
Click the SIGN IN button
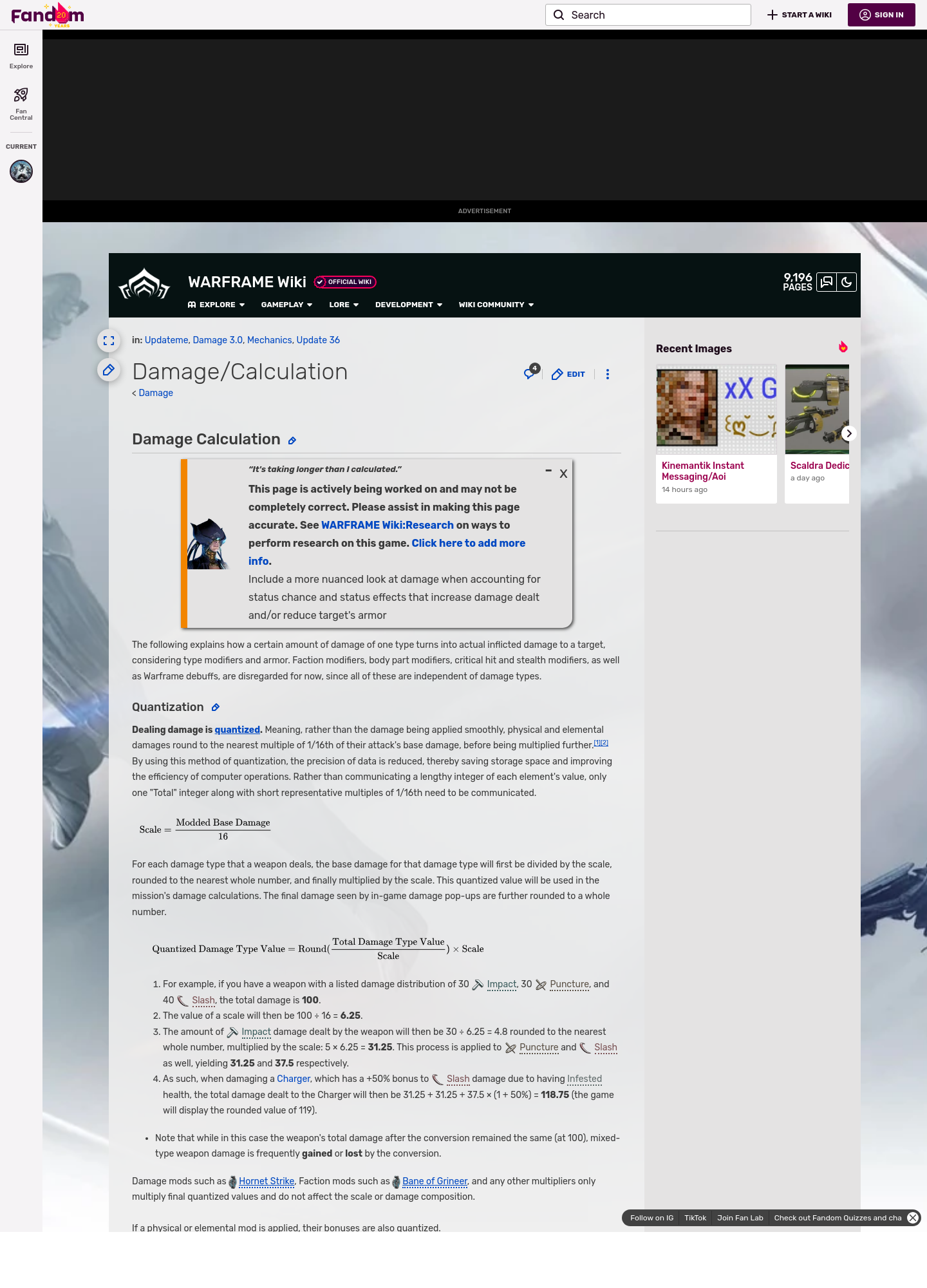tap(881, 15)
